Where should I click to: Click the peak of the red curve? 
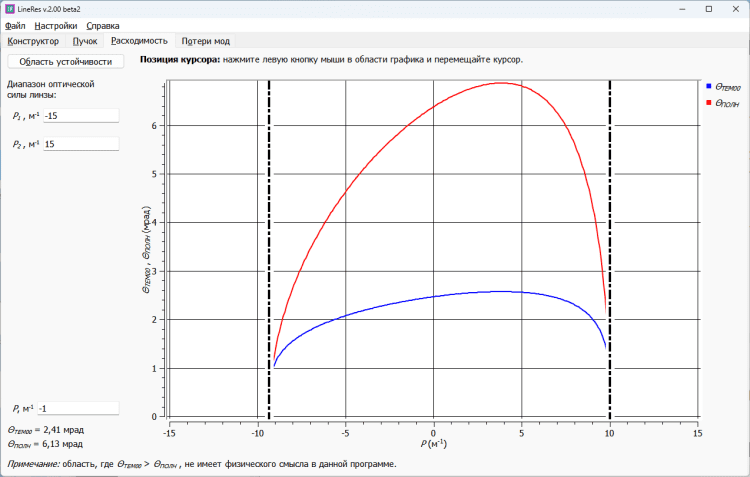click(x=502, y=83)
